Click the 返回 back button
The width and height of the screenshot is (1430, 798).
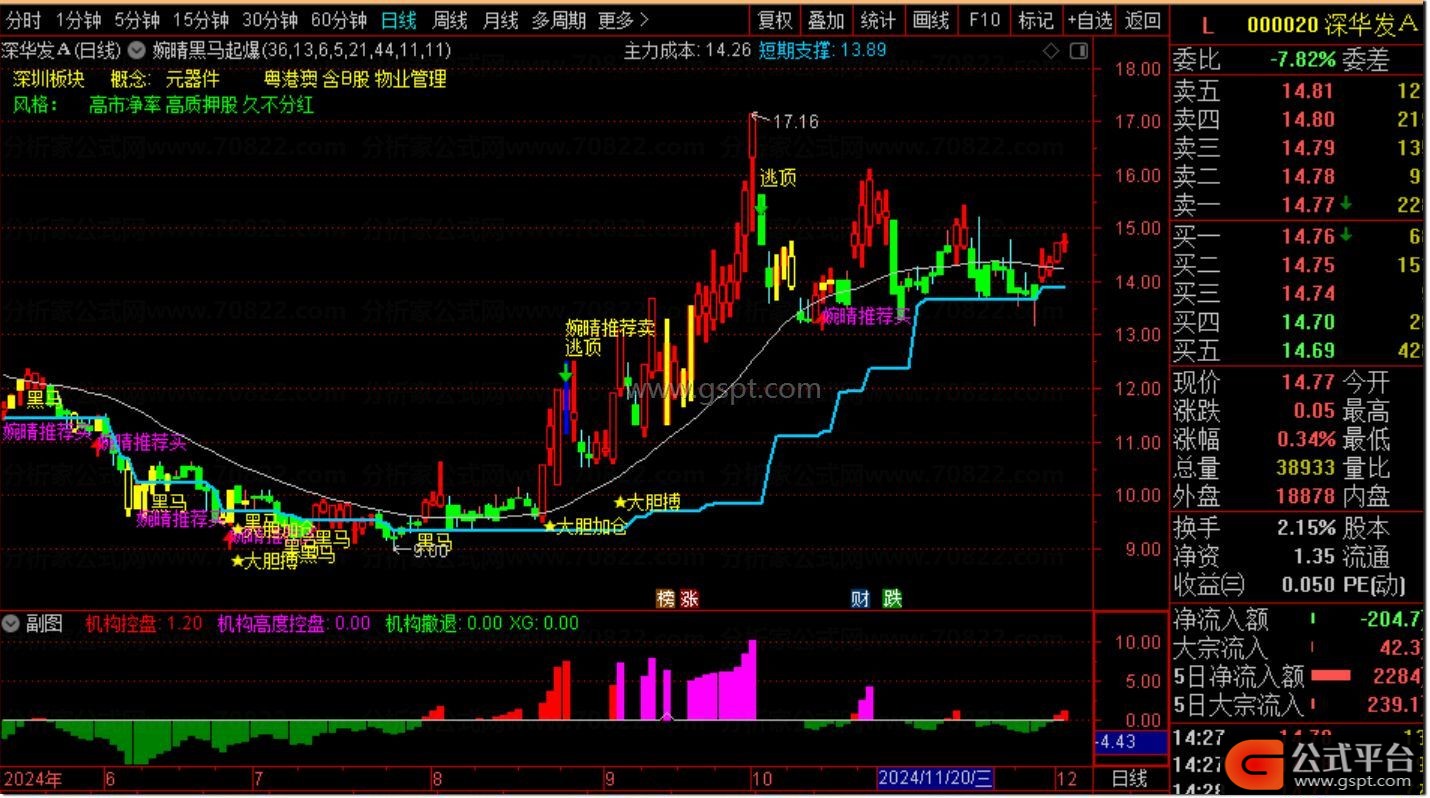click(x=1142, y=19)
